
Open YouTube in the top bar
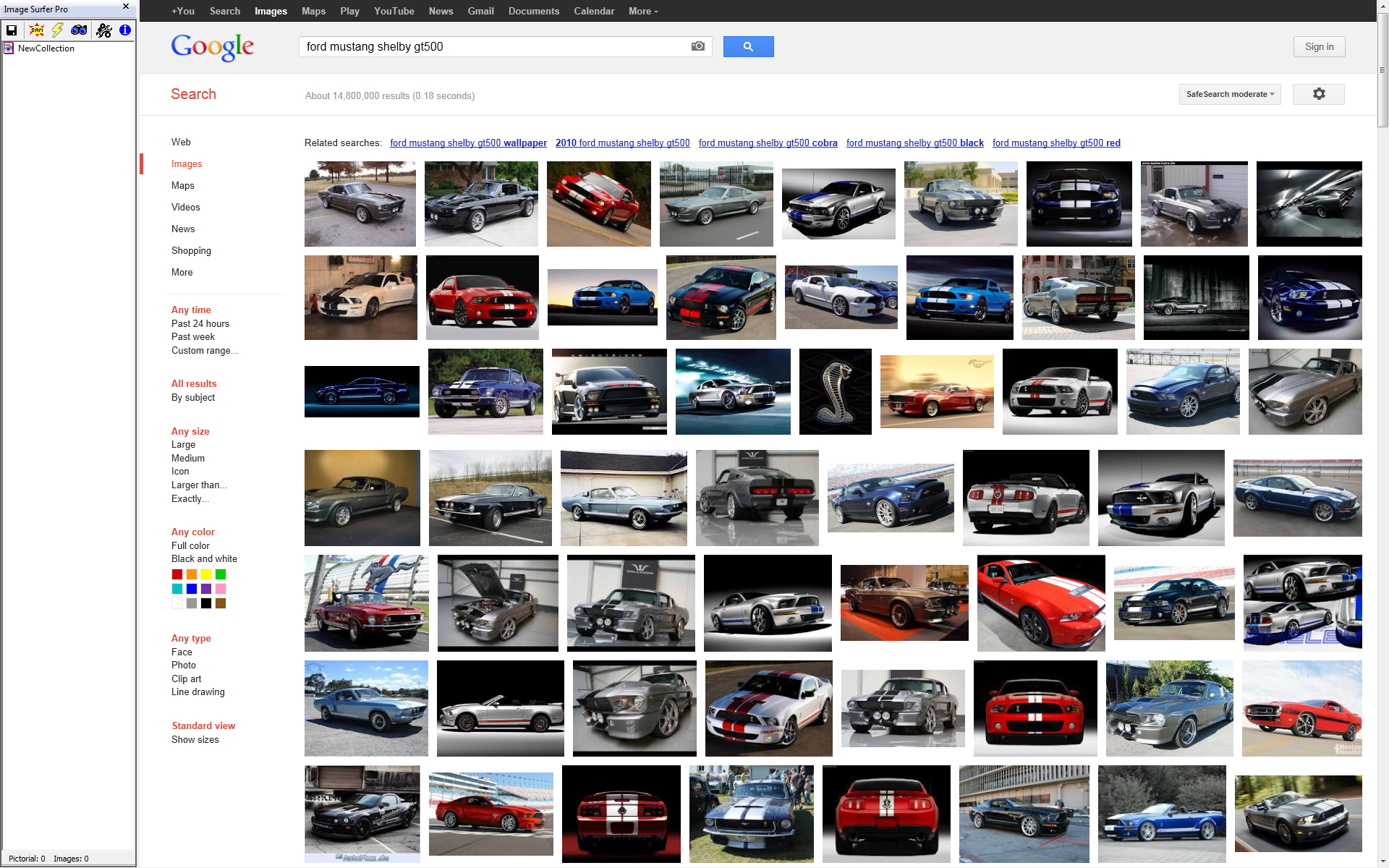[x=394, y=11]
